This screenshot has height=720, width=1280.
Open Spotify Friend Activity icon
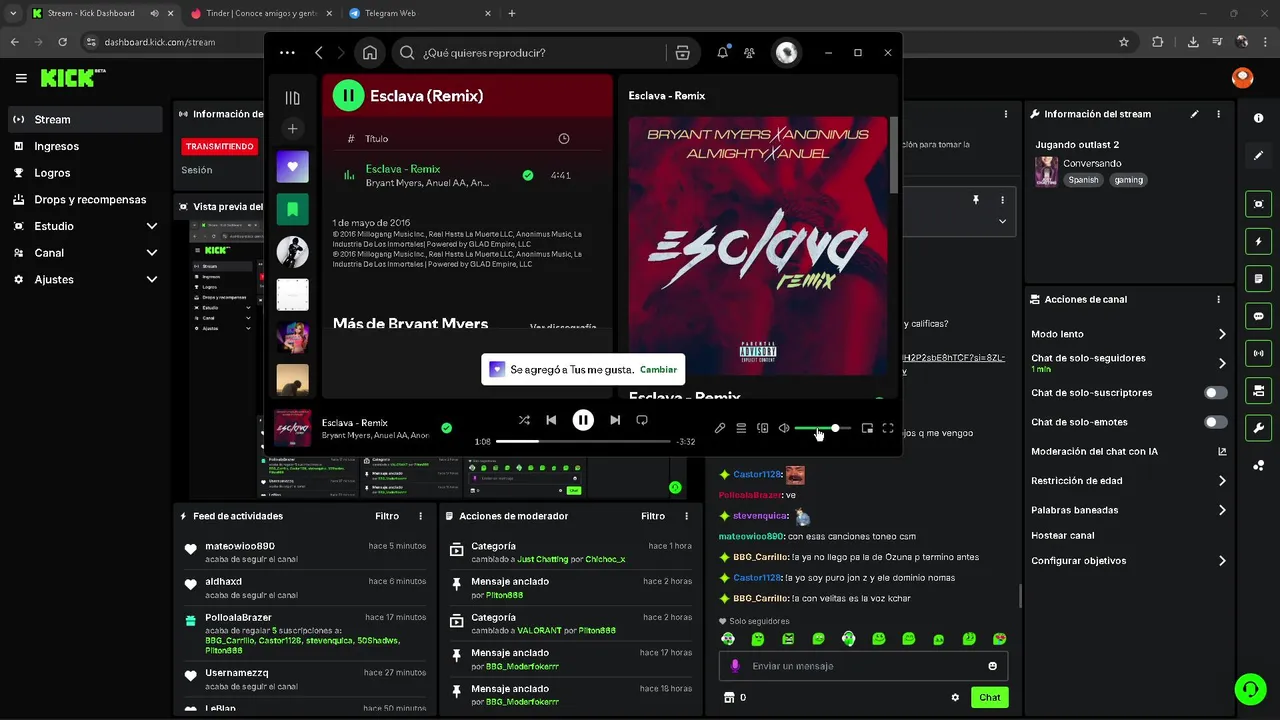(750, 53)
